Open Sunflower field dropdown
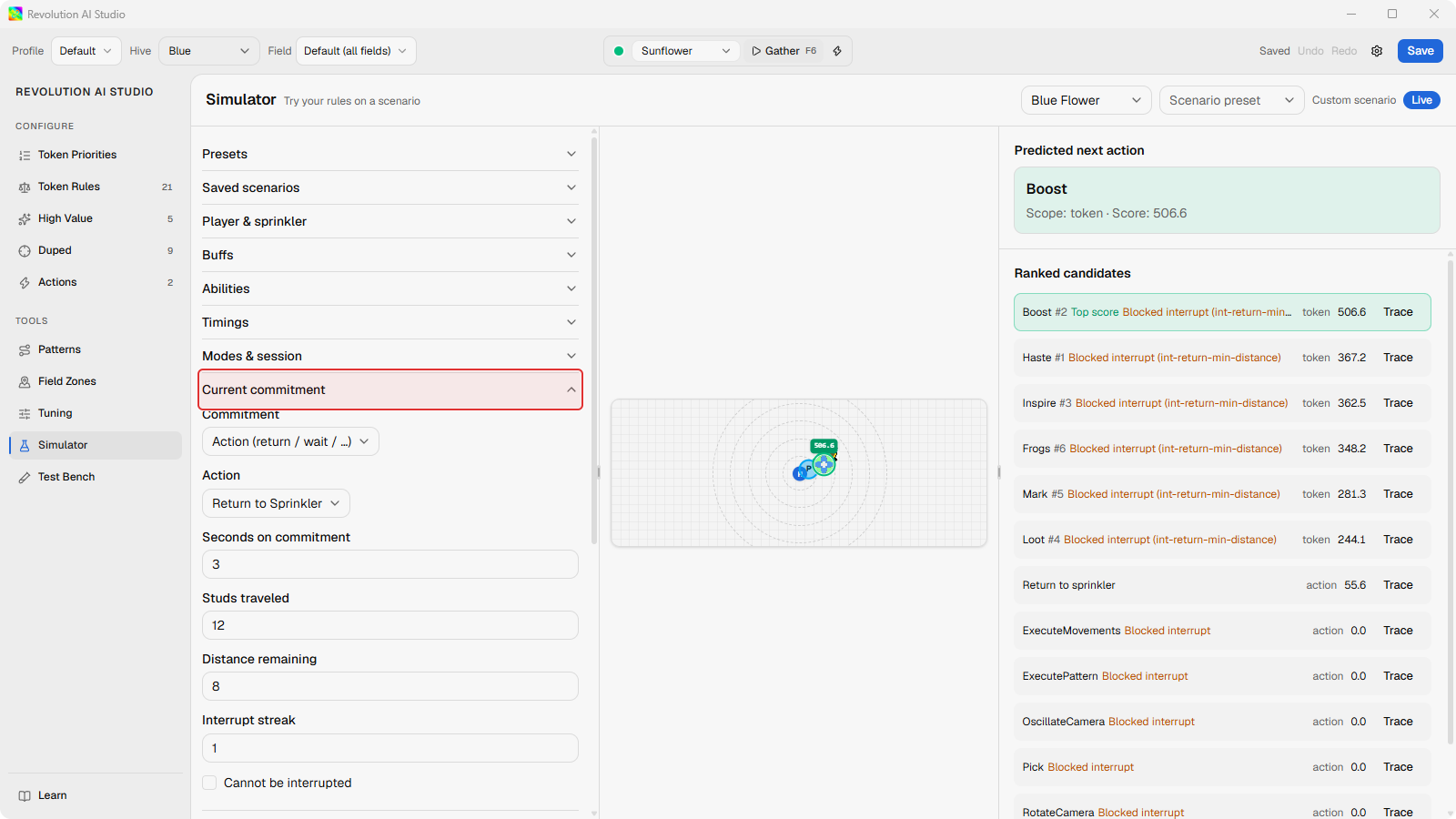Viewport: 1456px width, 819px height. point(685,51)
